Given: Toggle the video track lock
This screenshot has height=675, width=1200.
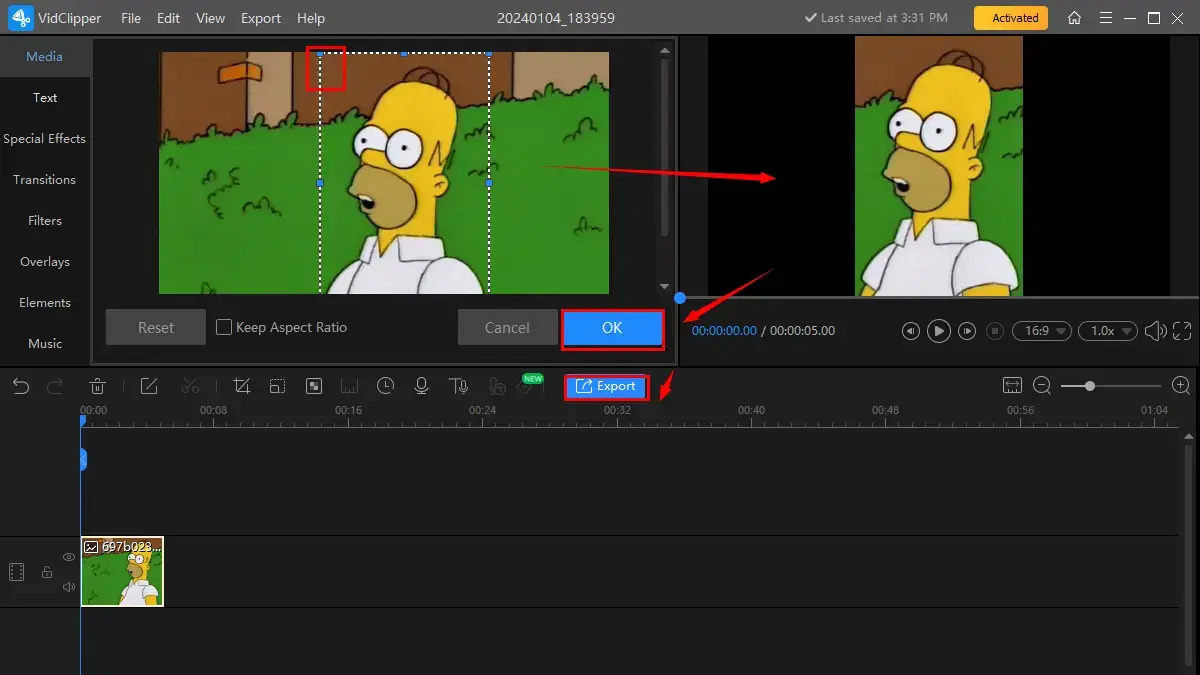Looking at the screenshot, I should 47,572.
